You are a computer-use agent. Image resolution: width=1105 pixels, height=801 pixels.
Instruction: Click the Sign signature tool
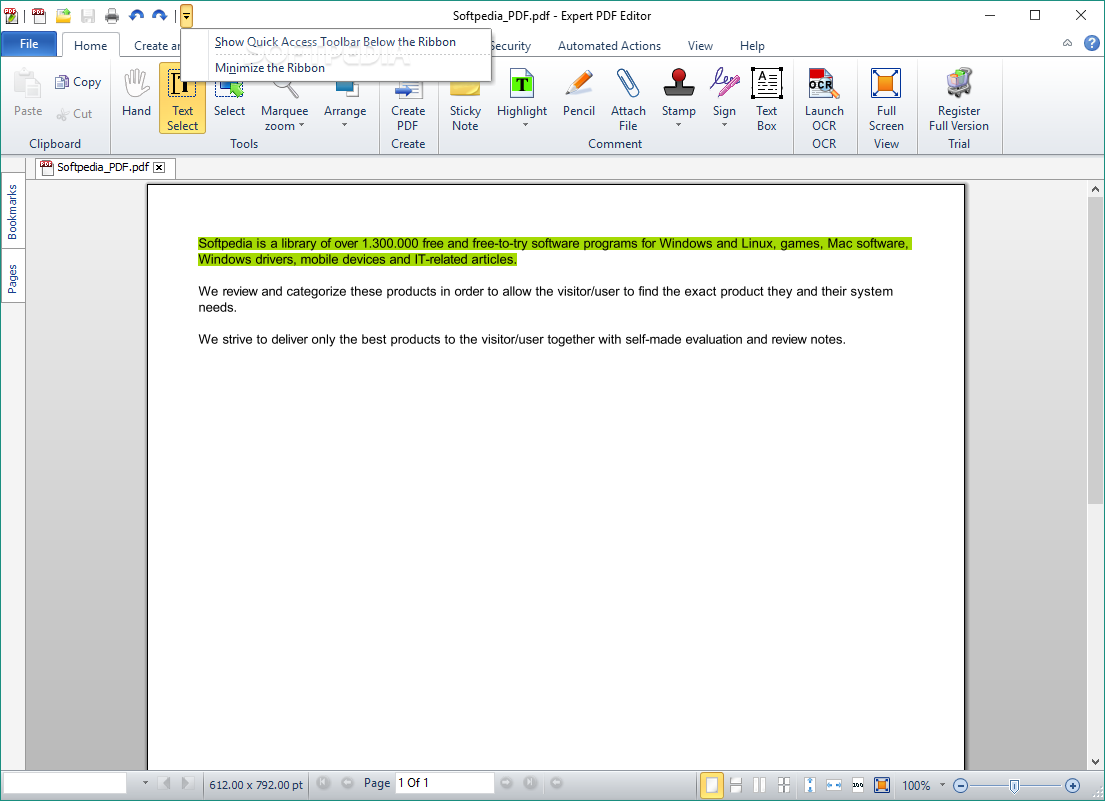pyautogui.click(x=724, y=92)
